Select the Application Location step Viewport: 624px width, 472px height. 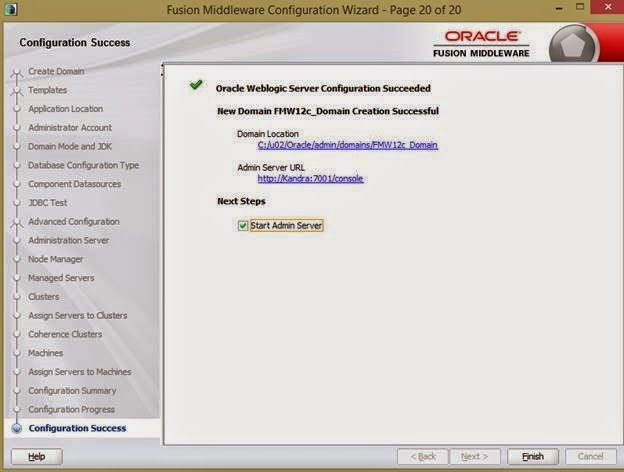coord(66,109)
